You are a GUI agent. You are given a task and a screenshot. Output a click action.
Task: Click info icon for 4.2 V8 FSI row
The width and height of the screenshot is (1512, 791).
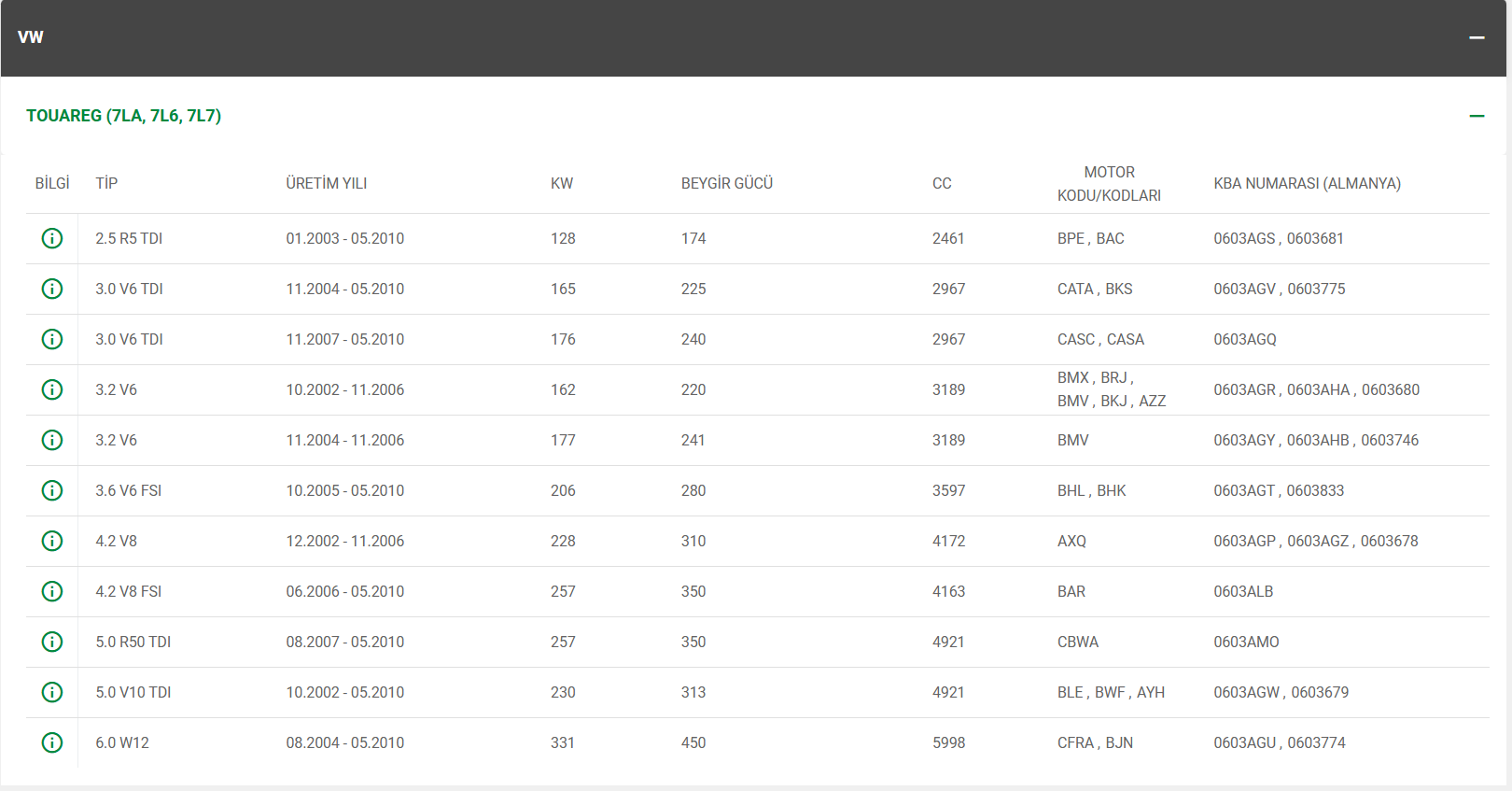[52, 591]
